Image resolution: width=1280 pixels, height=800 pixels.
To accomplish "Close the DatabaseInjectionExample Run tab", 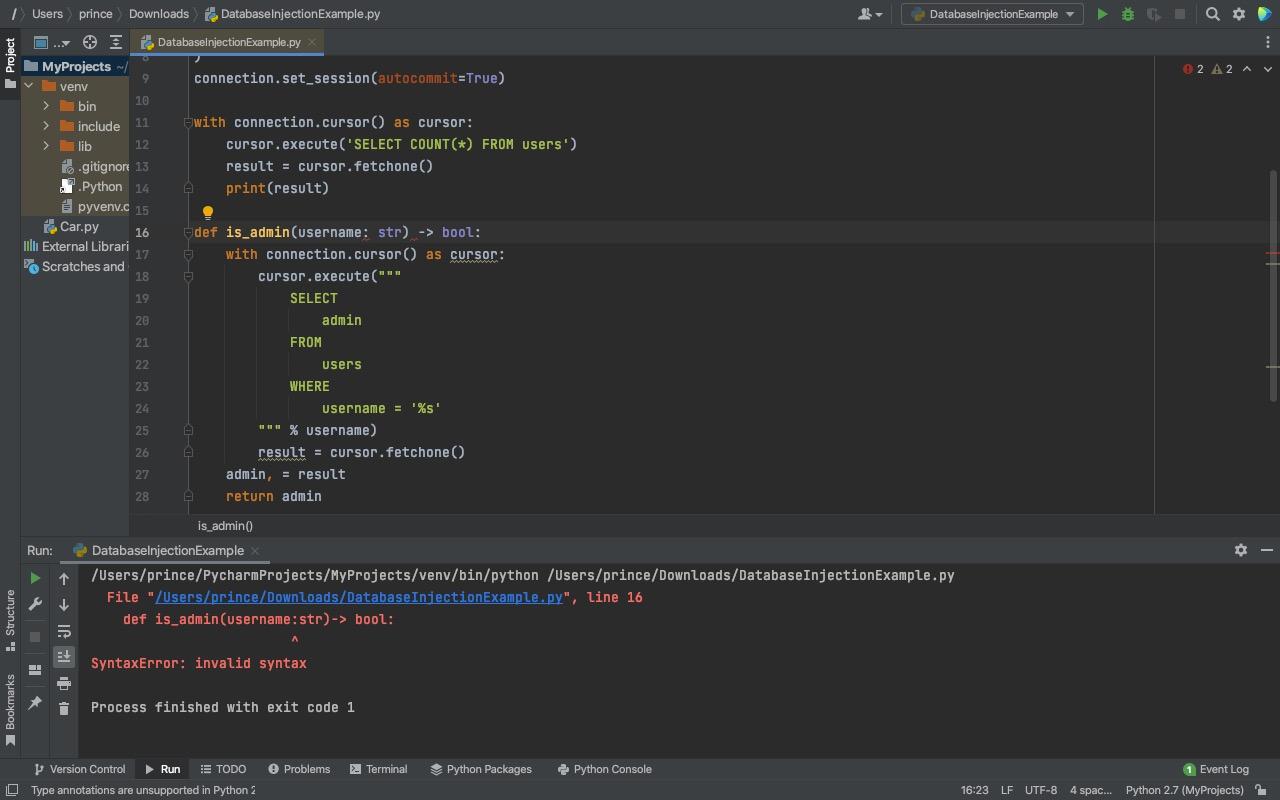I will (x=255, y=550).
